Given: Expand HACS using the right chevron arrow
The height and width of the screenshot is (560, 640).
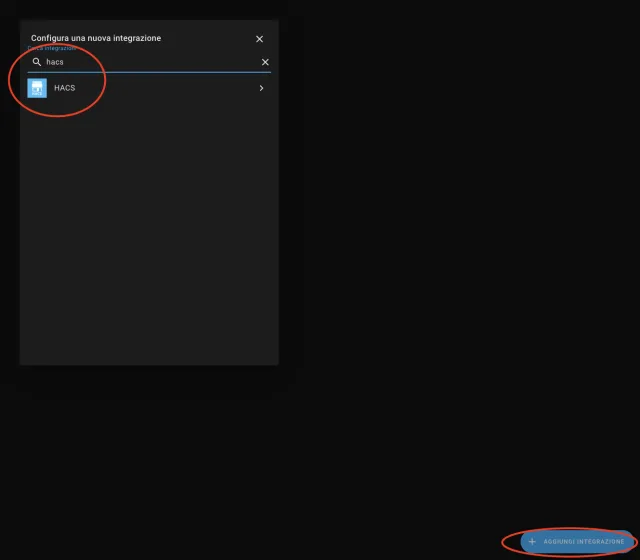Looking at the screenshot, I should [x=261, y=88].
